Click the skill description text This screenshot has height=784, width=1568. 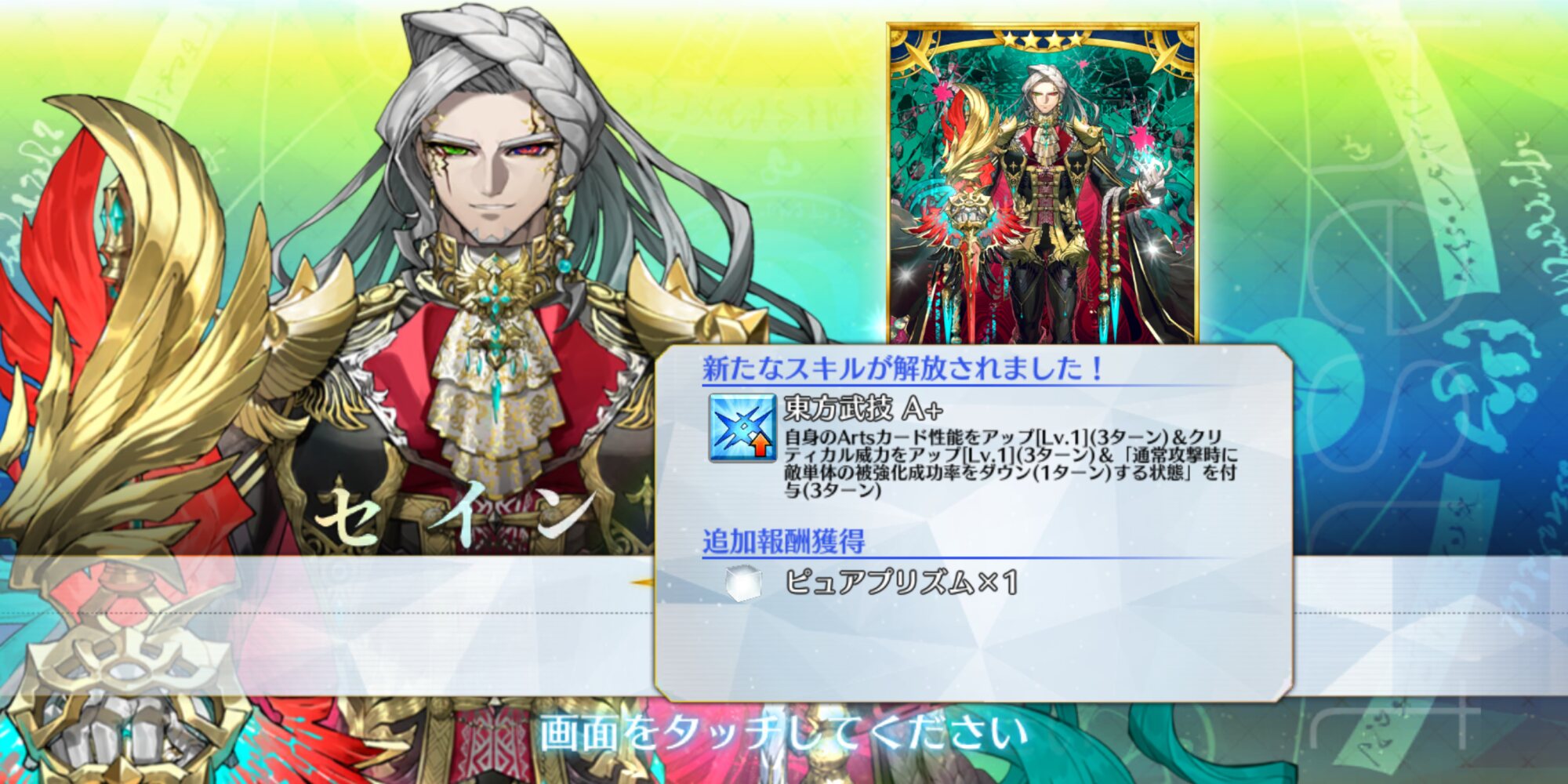point(1011,463)
